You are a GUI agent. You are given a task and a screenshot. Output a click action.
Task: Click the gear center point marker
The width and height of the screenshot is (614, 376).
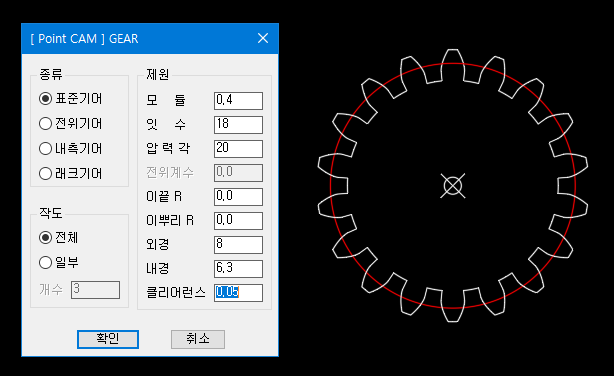pos(453,186)
